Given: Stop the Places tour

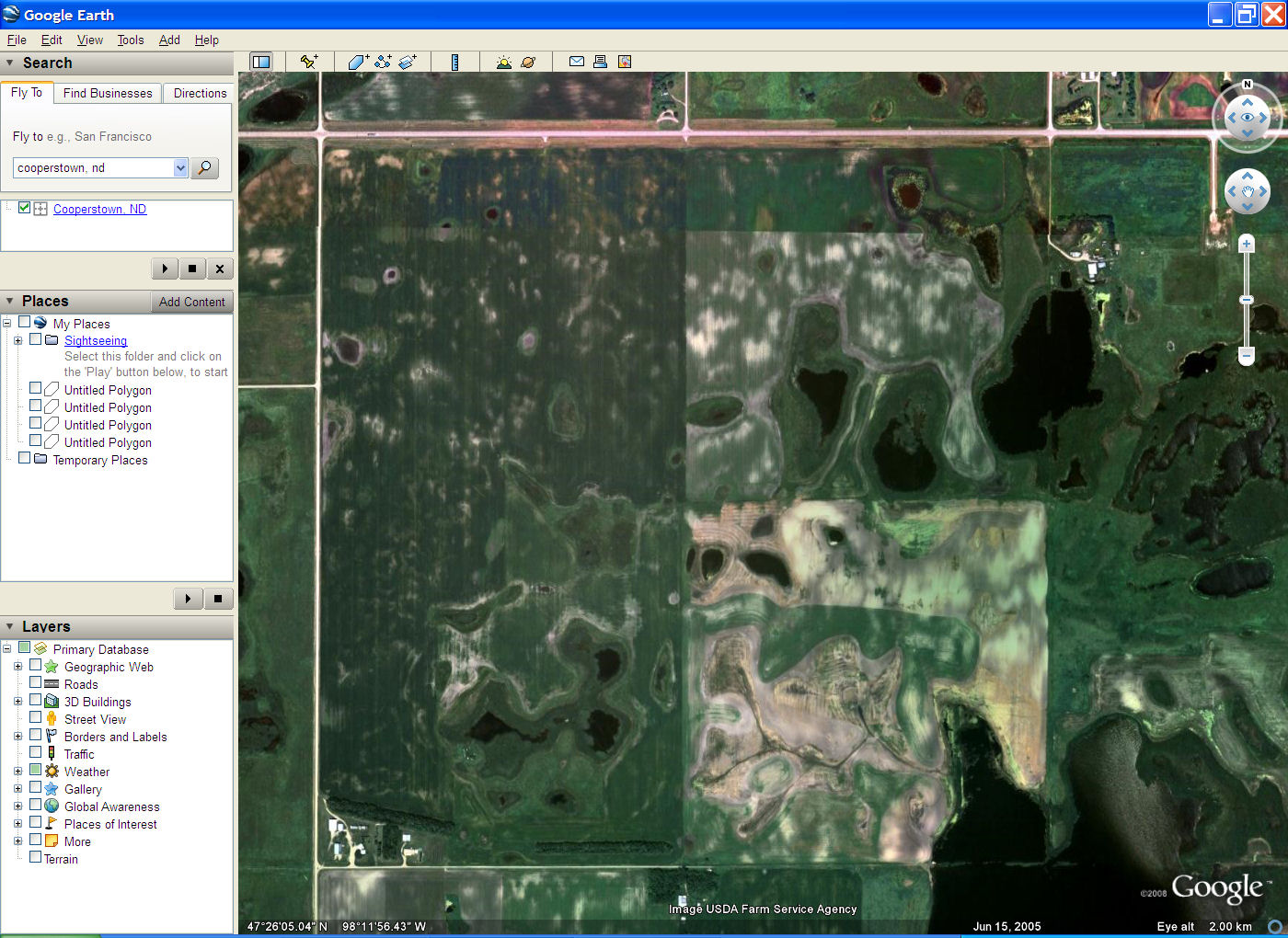Looking at the screenshot, I should (x=218, y=599).
